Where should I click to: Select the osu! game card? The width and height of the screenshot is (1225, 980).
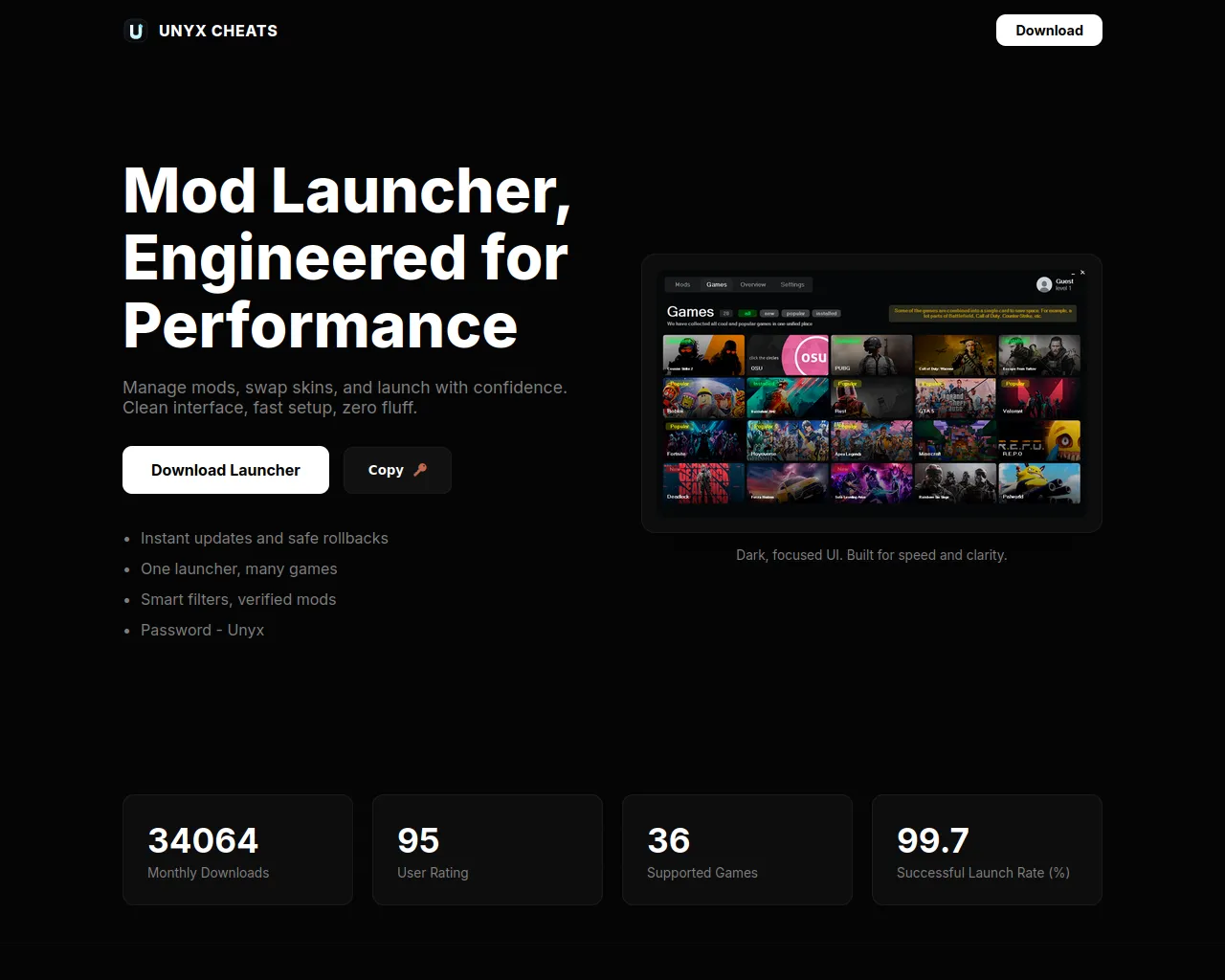tap(788, 355)
